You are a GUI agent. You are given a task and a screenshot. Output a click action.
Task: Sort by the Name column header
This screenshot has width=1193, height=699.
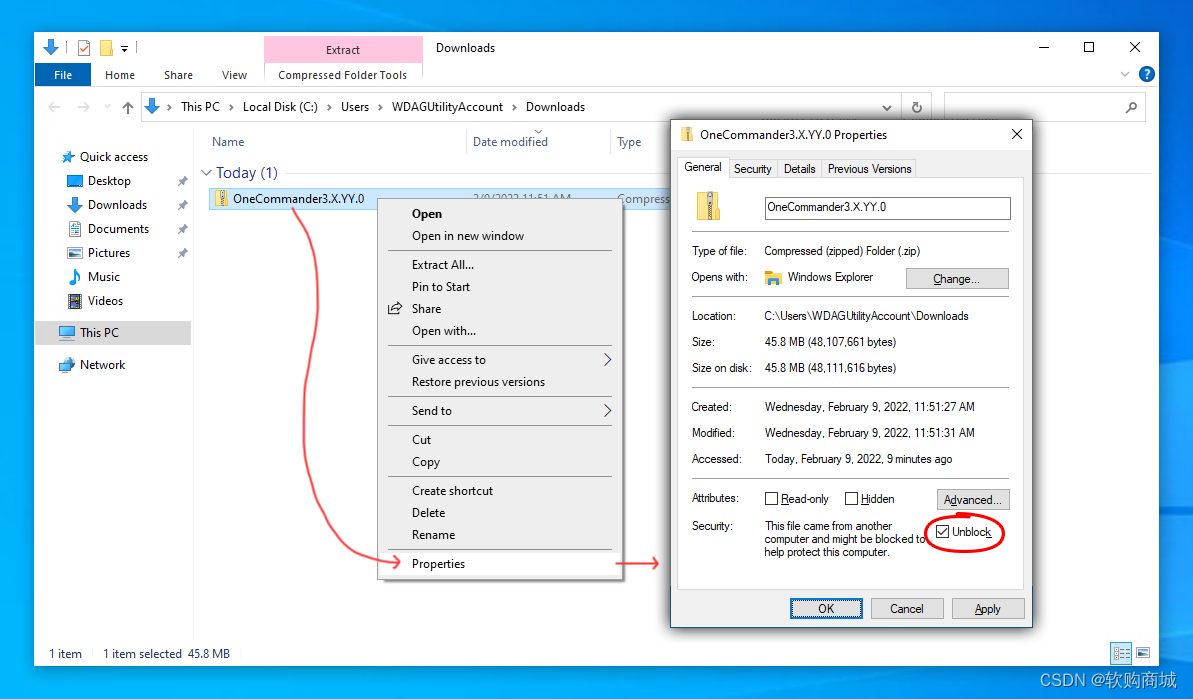point(228,141)
